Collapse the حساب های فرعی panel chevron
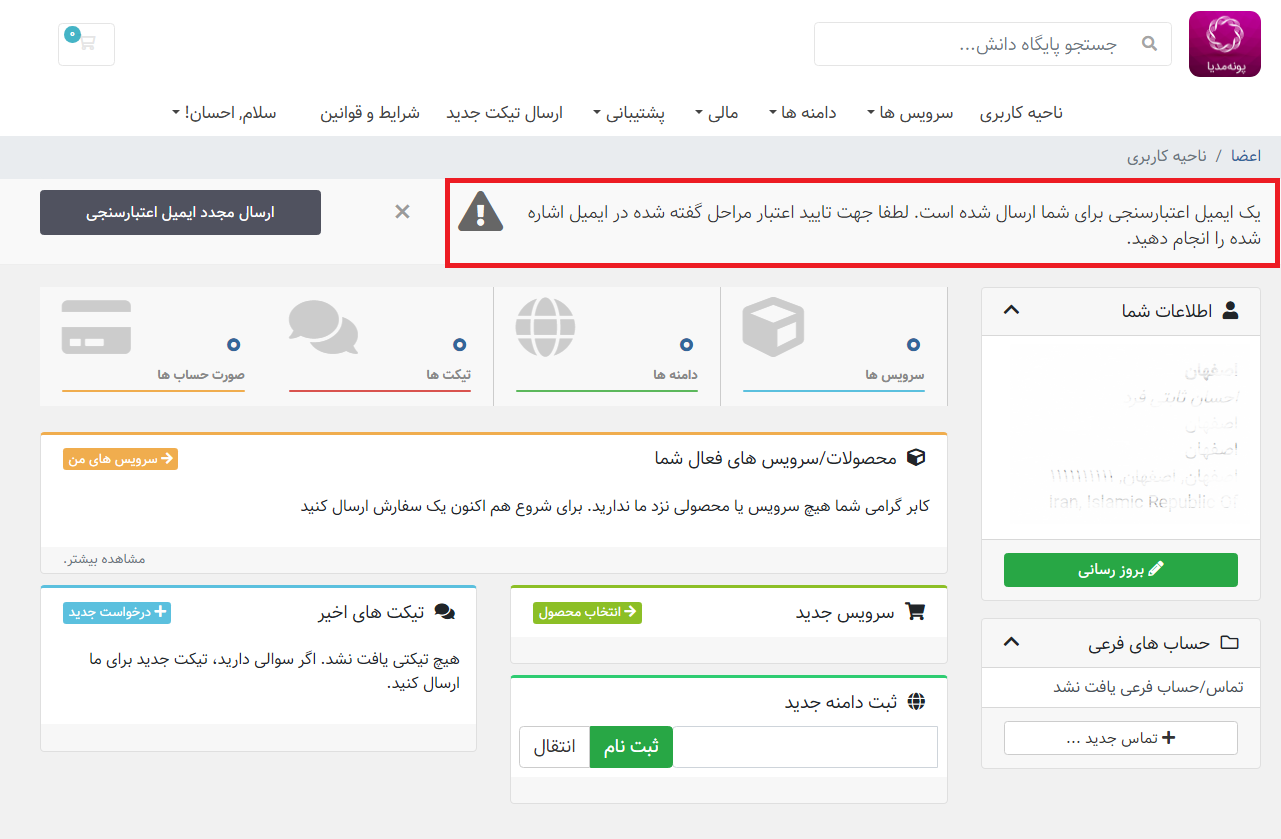The image size is (1281, 839). [1011, 642]
